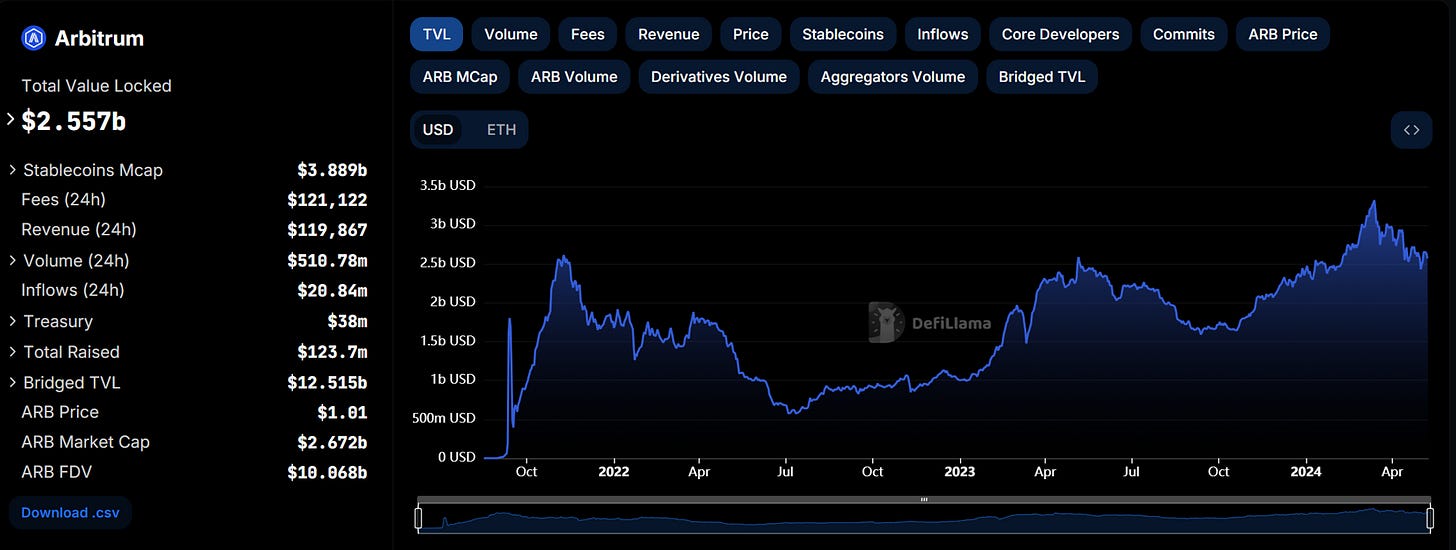Click the top grip of range selector
This screenshot has height=550, width=1456.
click(924, 499)
